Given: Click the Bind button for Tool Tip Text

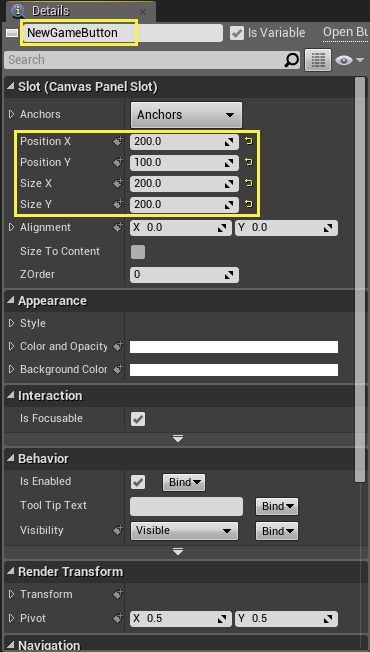Looking at the screenshot, I should coord(277,506).
